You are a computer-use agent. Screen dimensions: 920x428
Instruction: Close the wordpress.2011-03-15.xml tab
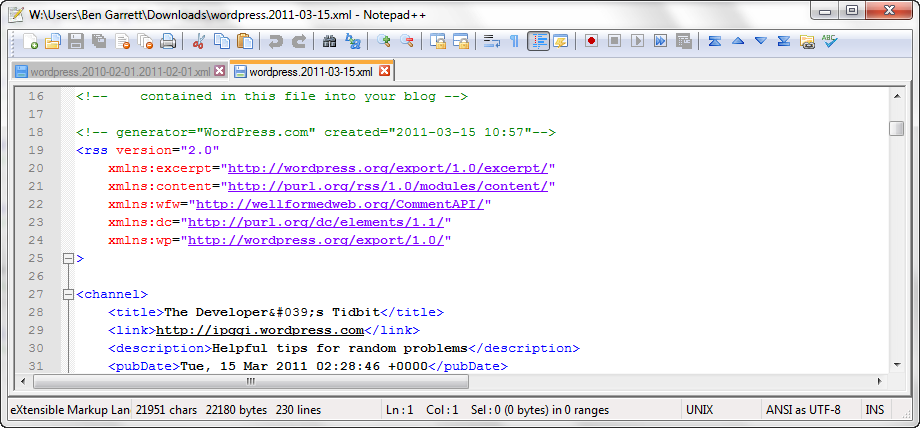(x=384, y=71)
